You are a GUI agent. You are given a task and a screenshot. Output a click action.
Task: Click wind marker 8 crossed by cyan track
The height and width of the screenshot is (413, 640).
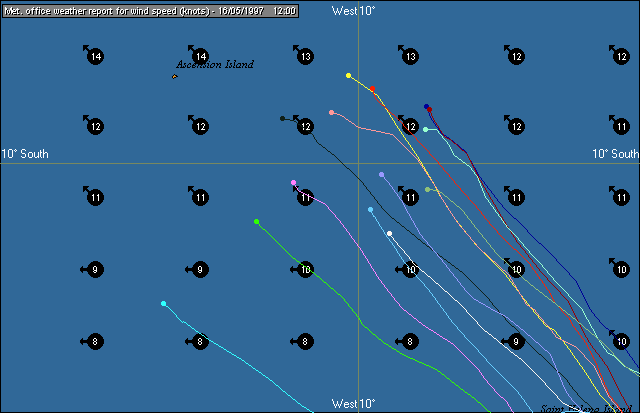pyautogui.click(x=200, y=342)
